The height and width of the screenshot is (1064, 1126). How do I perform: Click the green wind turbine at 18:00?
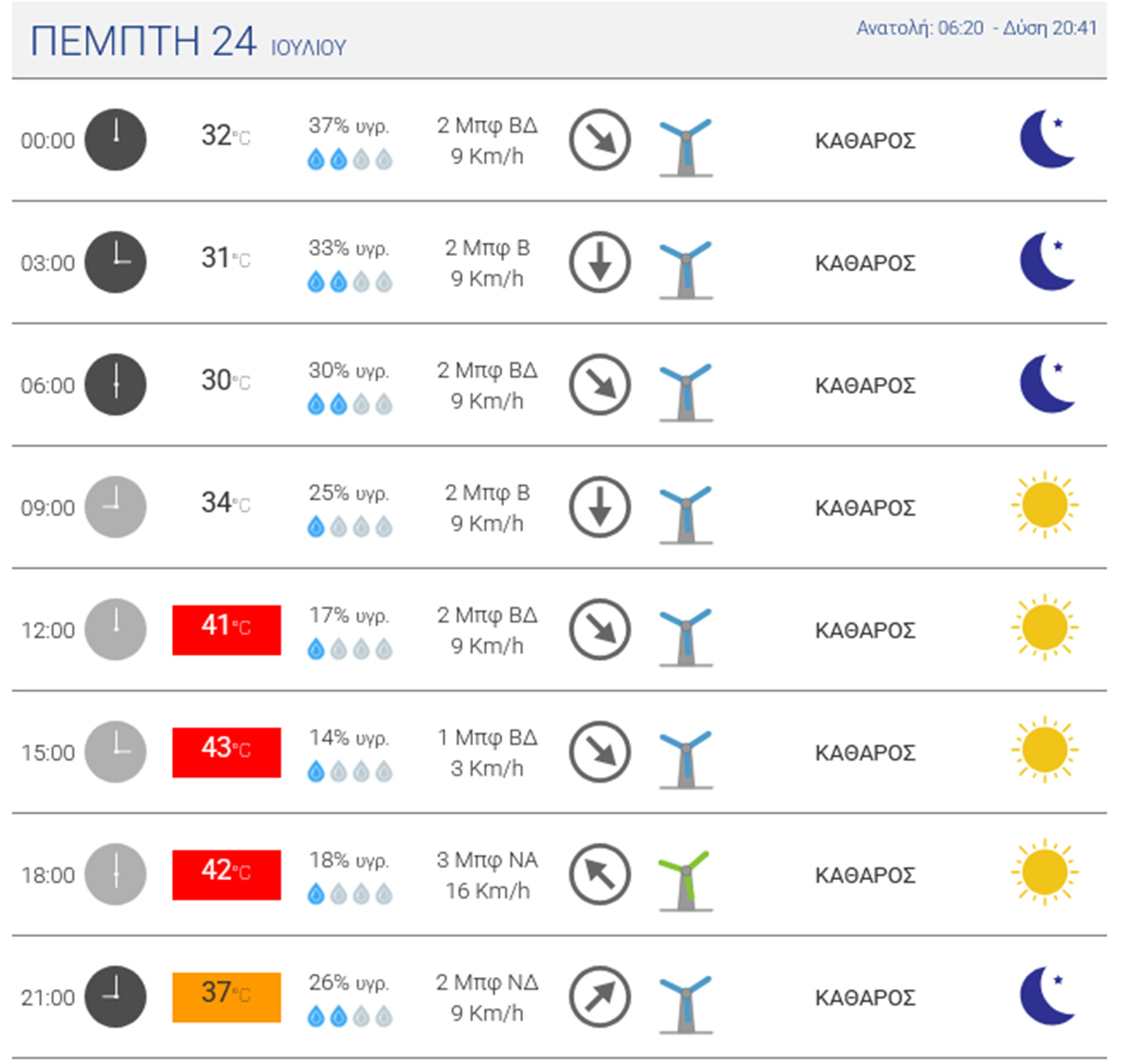coord(686,880)
